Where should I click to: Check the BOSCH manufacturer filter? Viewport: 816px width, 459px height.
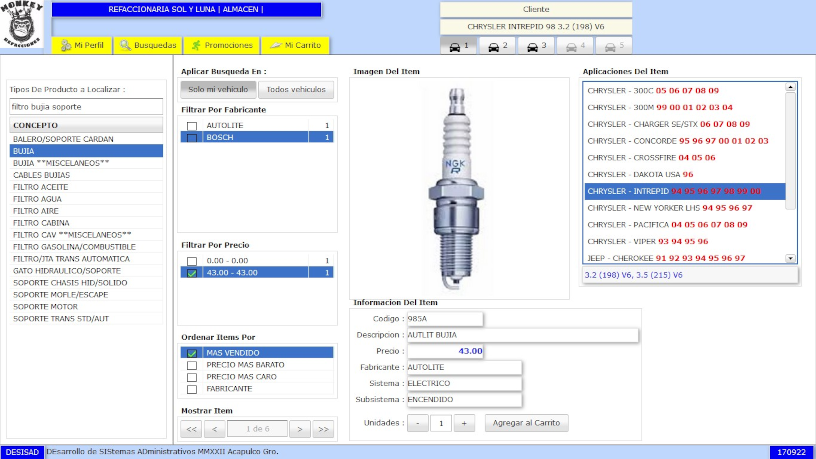tap(192, 138)
